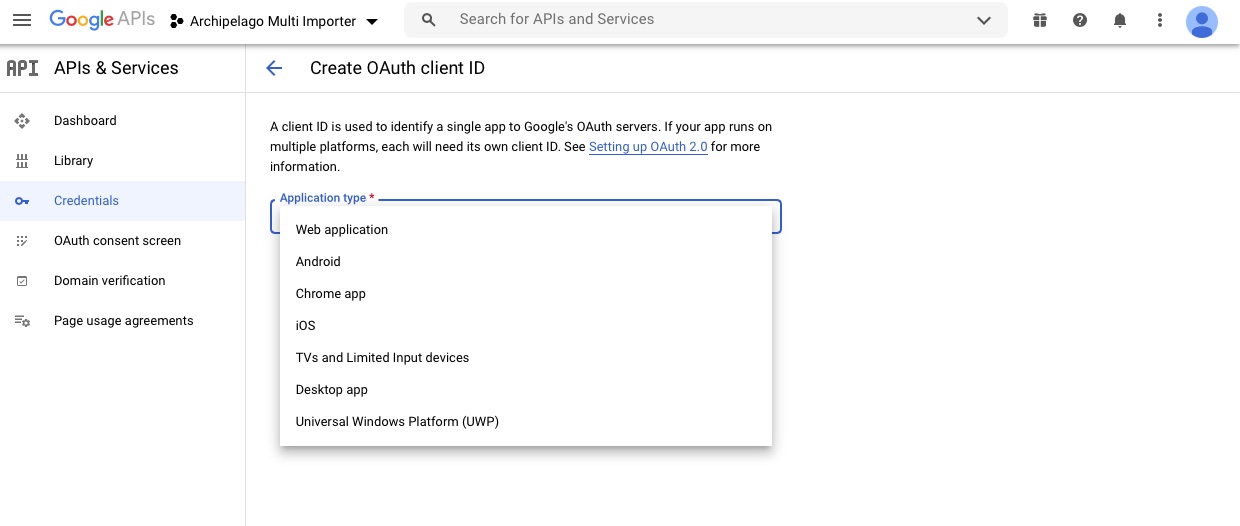This screenshot has width=1240, height=526.
Task: Open the hamburger navigation menu
Action: coord(22,20)
